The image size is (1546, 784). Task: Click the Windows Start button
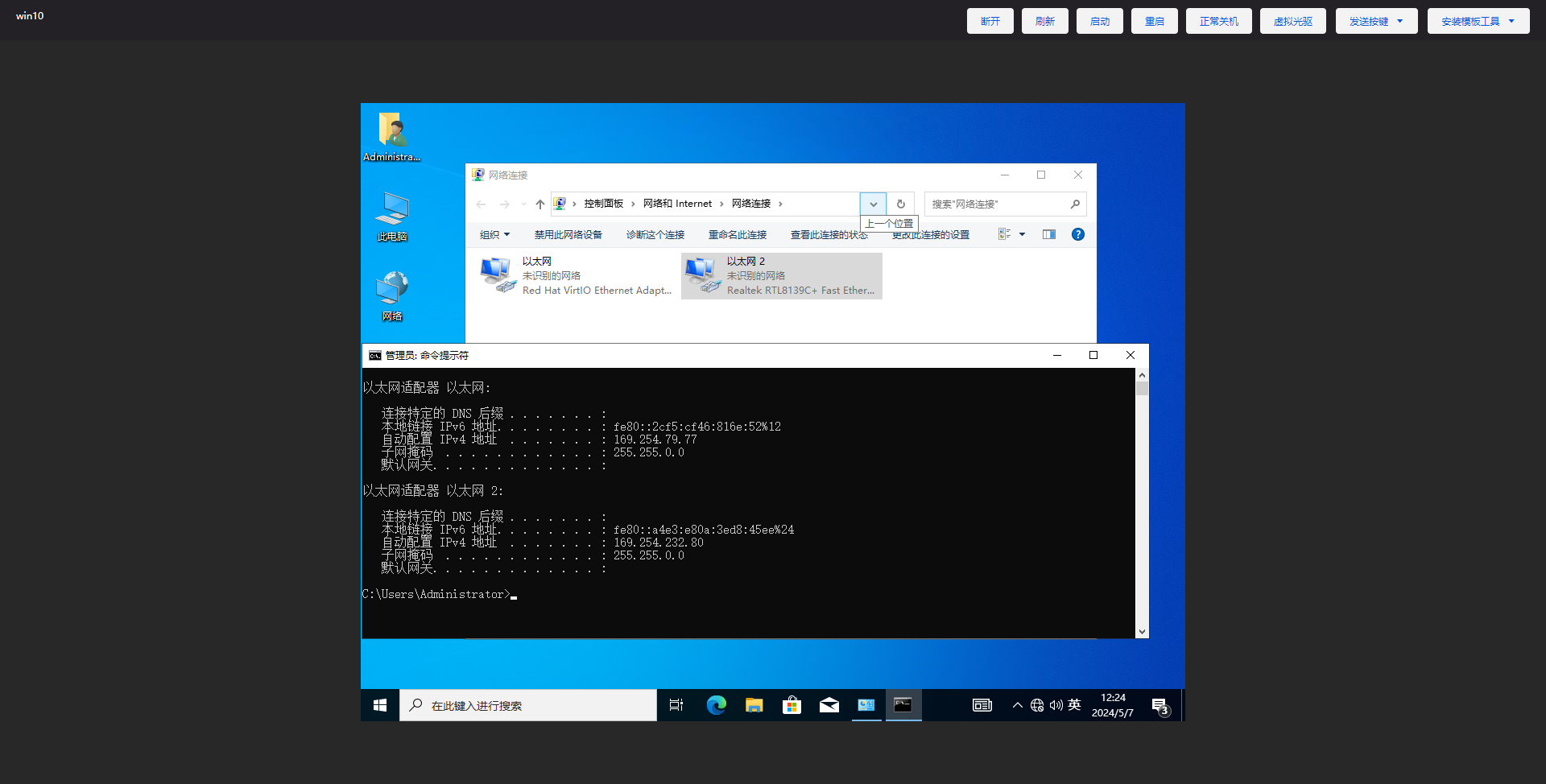tap(380, 706)
